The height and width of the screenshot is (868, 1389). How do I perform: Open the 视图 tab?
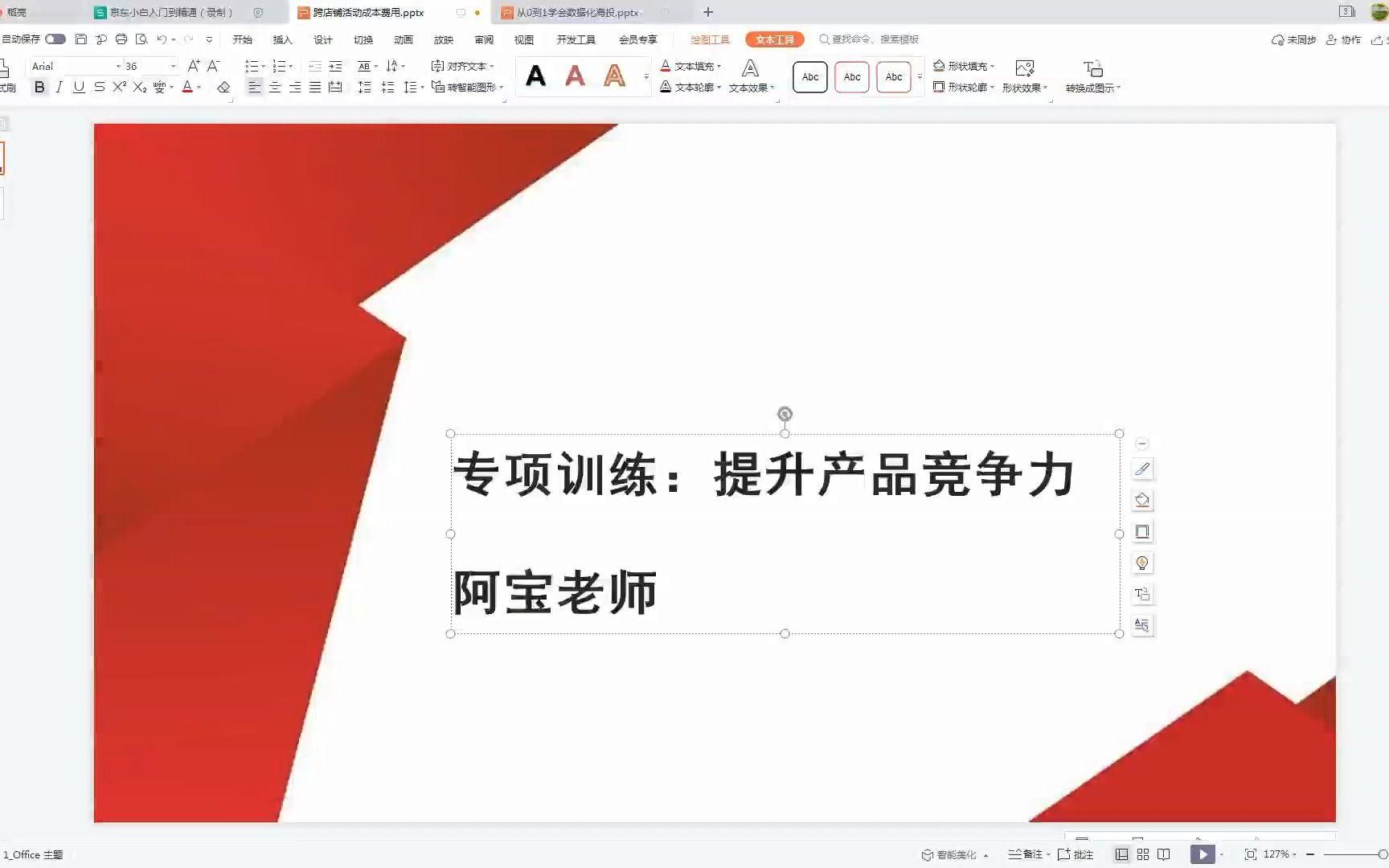pos(523,39)
